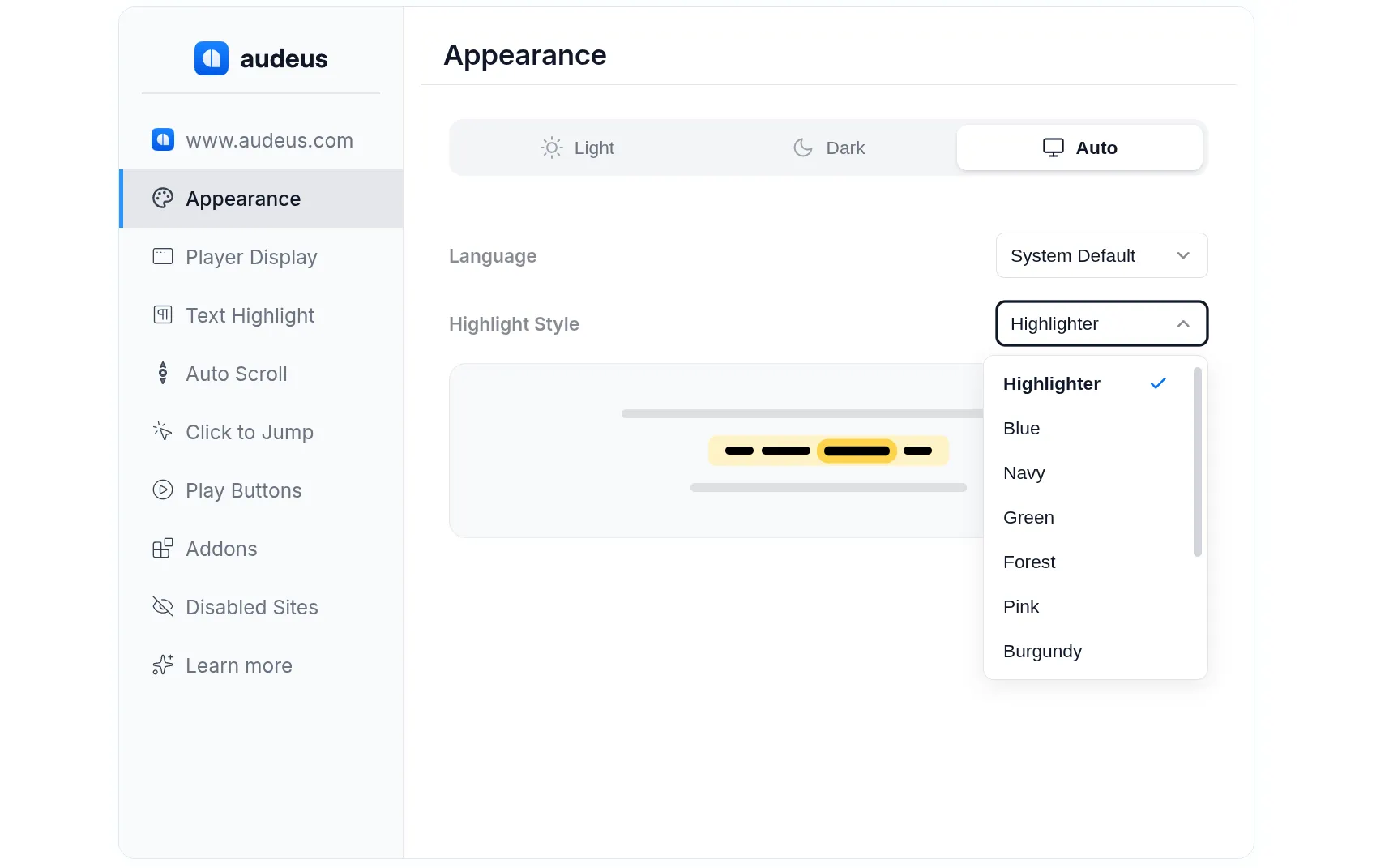Image resolution: width=1389 pixels, height=868 pixels.
Task: Click the moon icon for Dark
Action: tap(803, 148)
